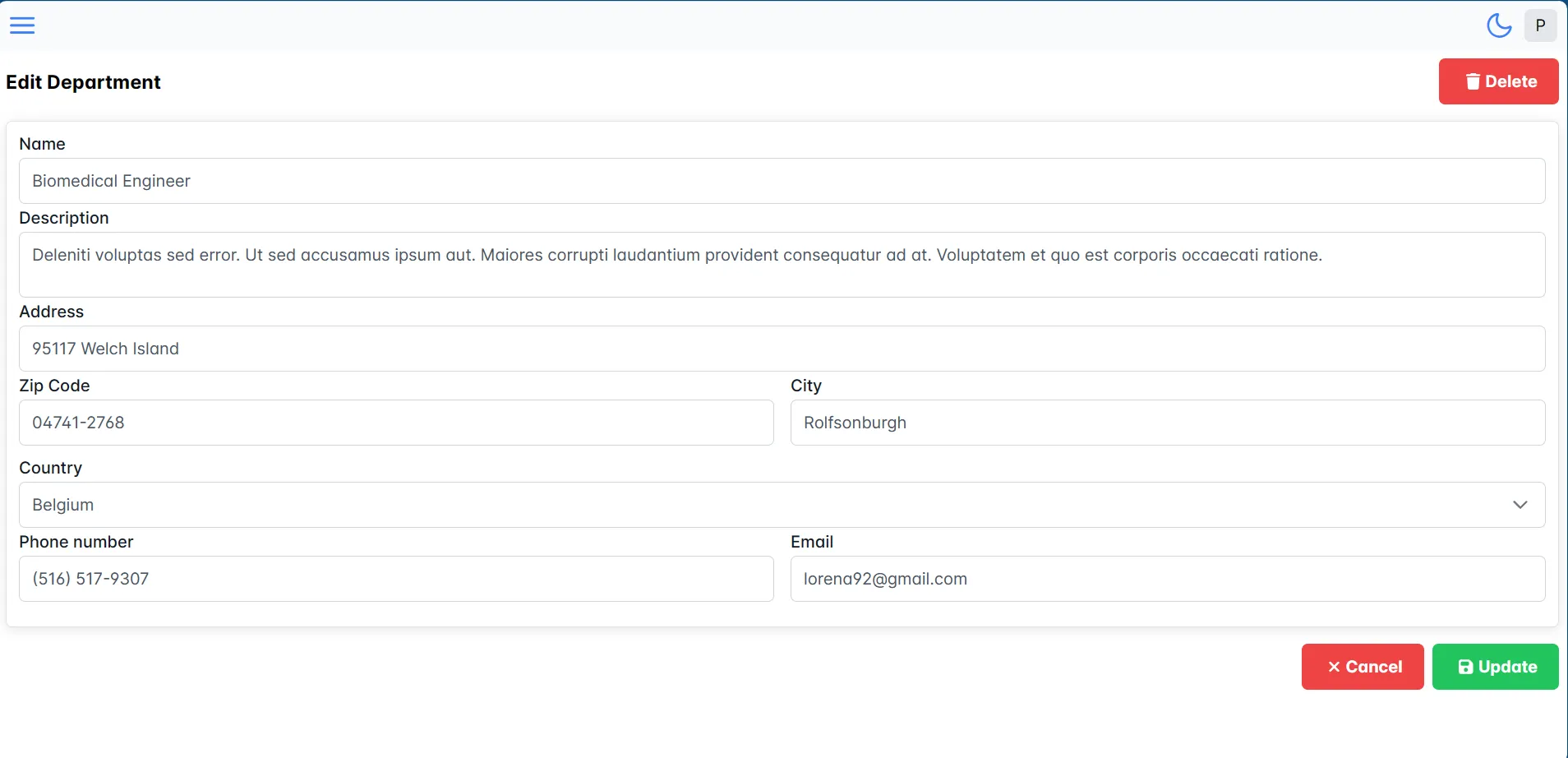Click the trash icon in Delete button
This screenshot has width=1568, height=758.
pyautogui.click(x=1473, y=81)
